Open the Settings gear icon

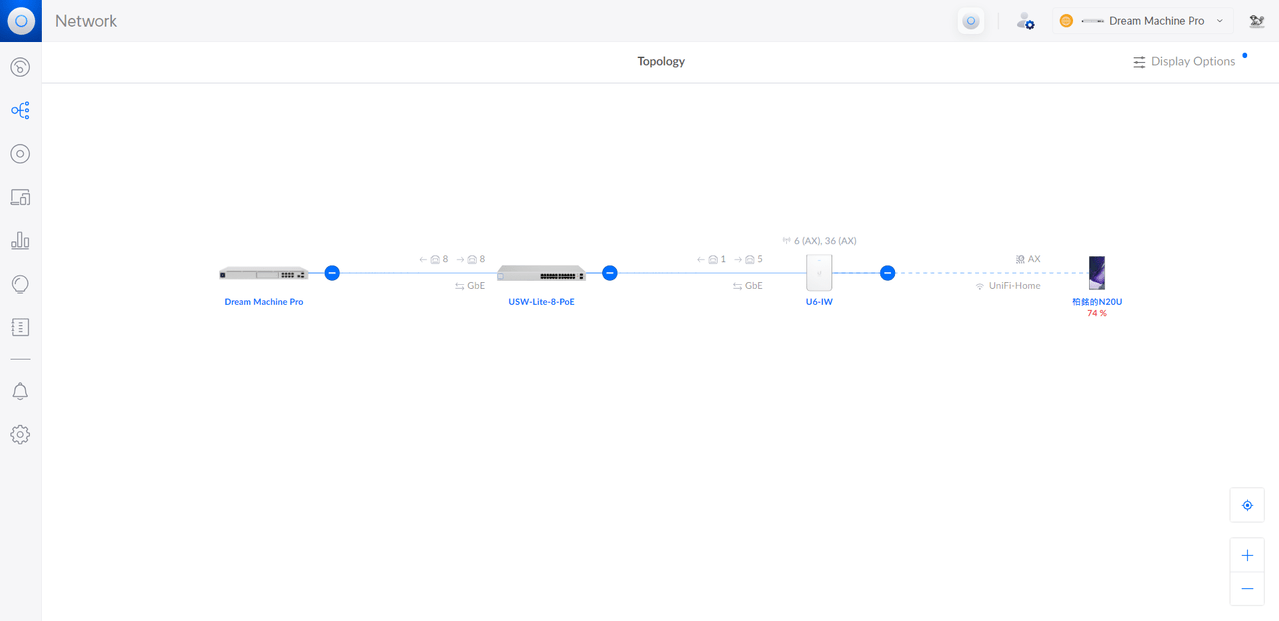20,435
